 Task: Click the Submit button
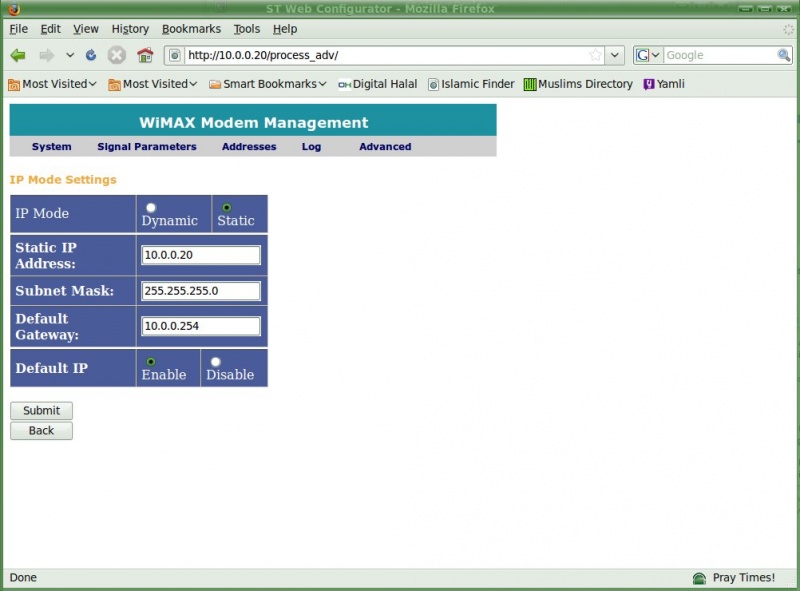[x=41, y=411]
